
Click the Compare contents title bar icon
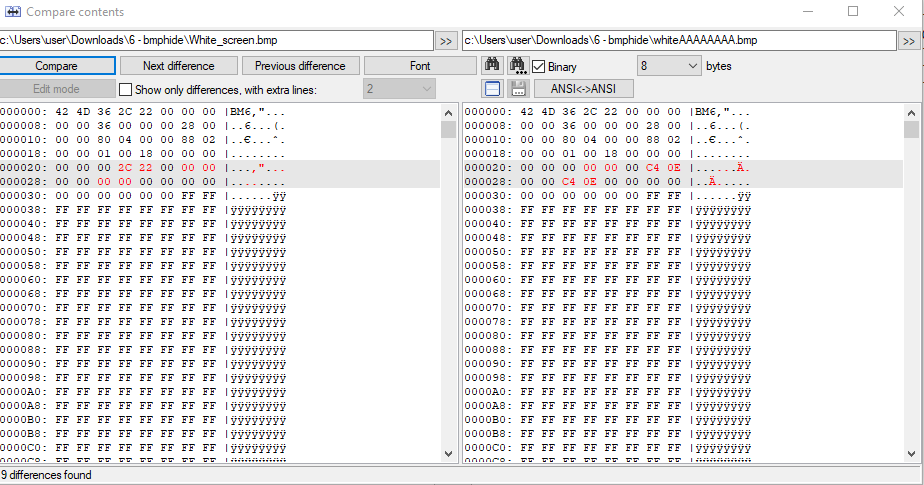coord(12,11)
